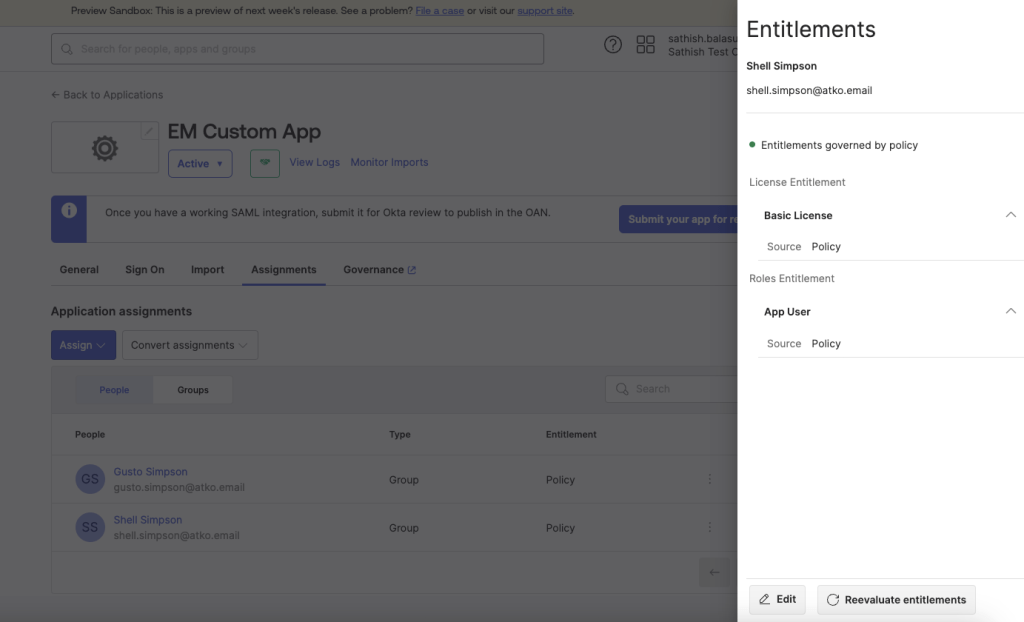
Task: Switch to the Sign On tab
Action: (145, 269)
